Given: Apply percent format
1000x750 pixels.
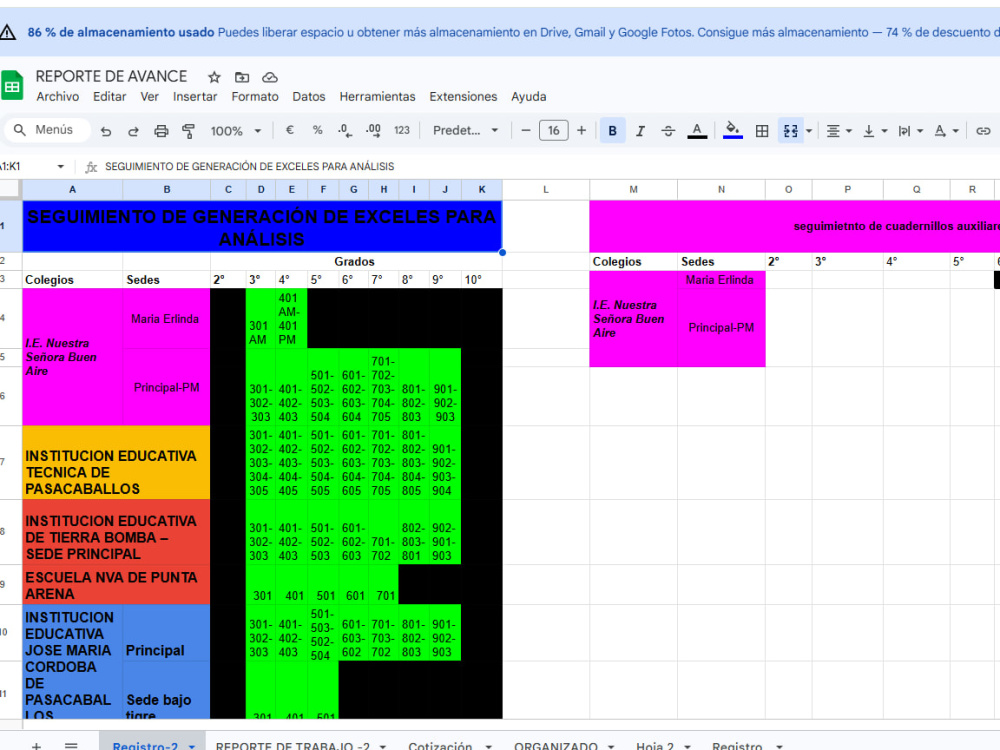Looking at the screenshot, I should click(x=318, y=130).
